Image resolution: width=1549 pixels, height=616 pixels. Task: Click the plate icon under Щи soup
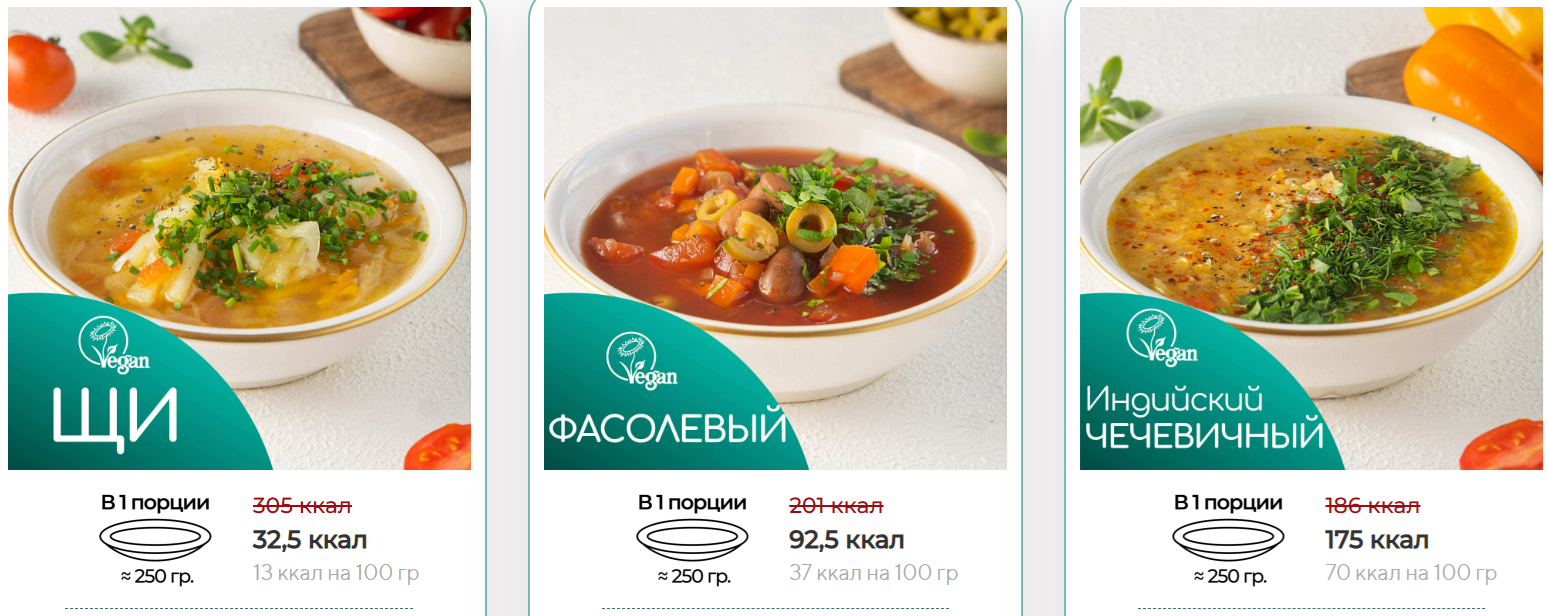pyautogui.click(x=155, y=540)
